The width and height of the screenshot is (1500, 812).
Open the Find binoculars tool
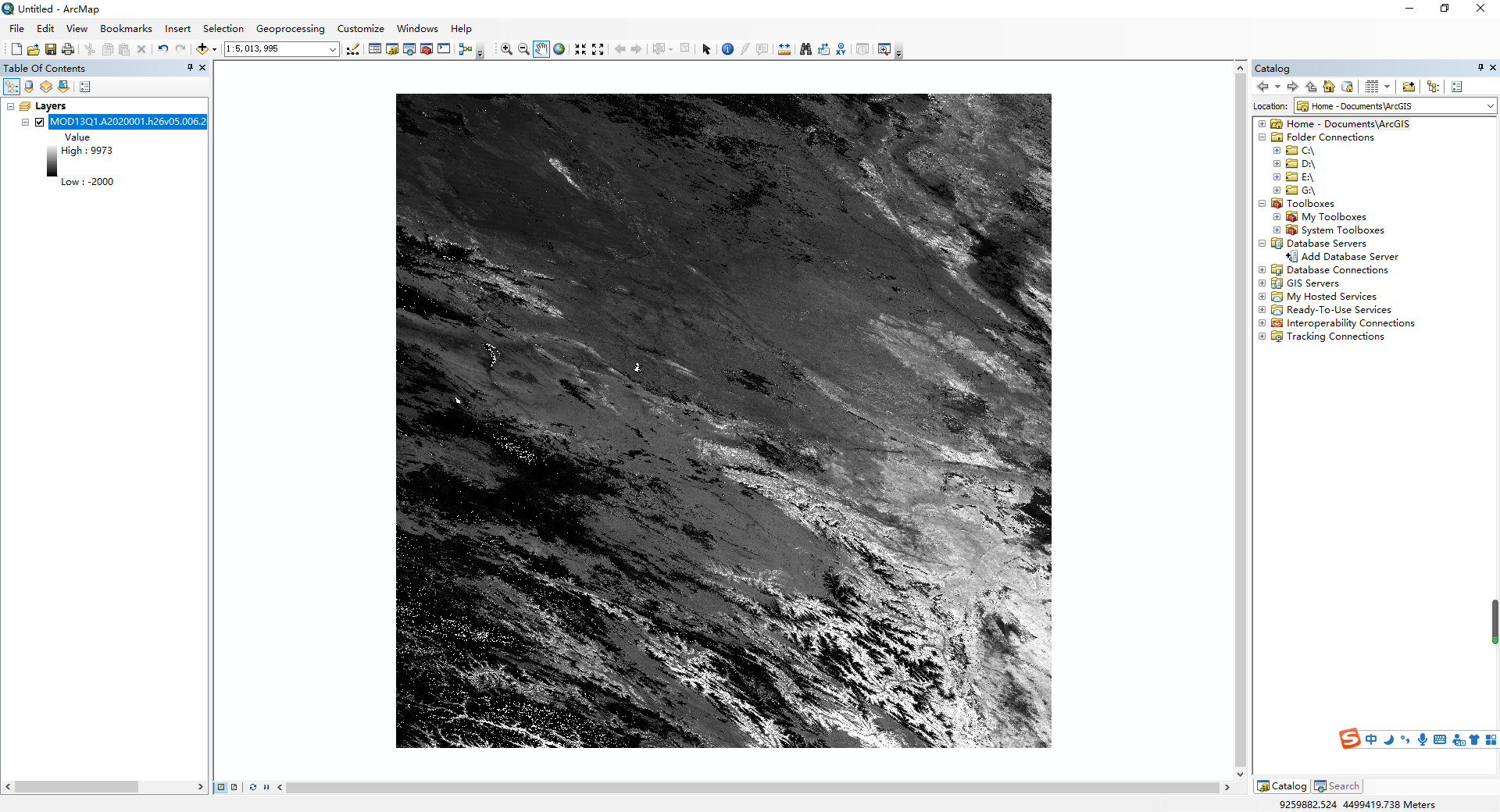805,49
